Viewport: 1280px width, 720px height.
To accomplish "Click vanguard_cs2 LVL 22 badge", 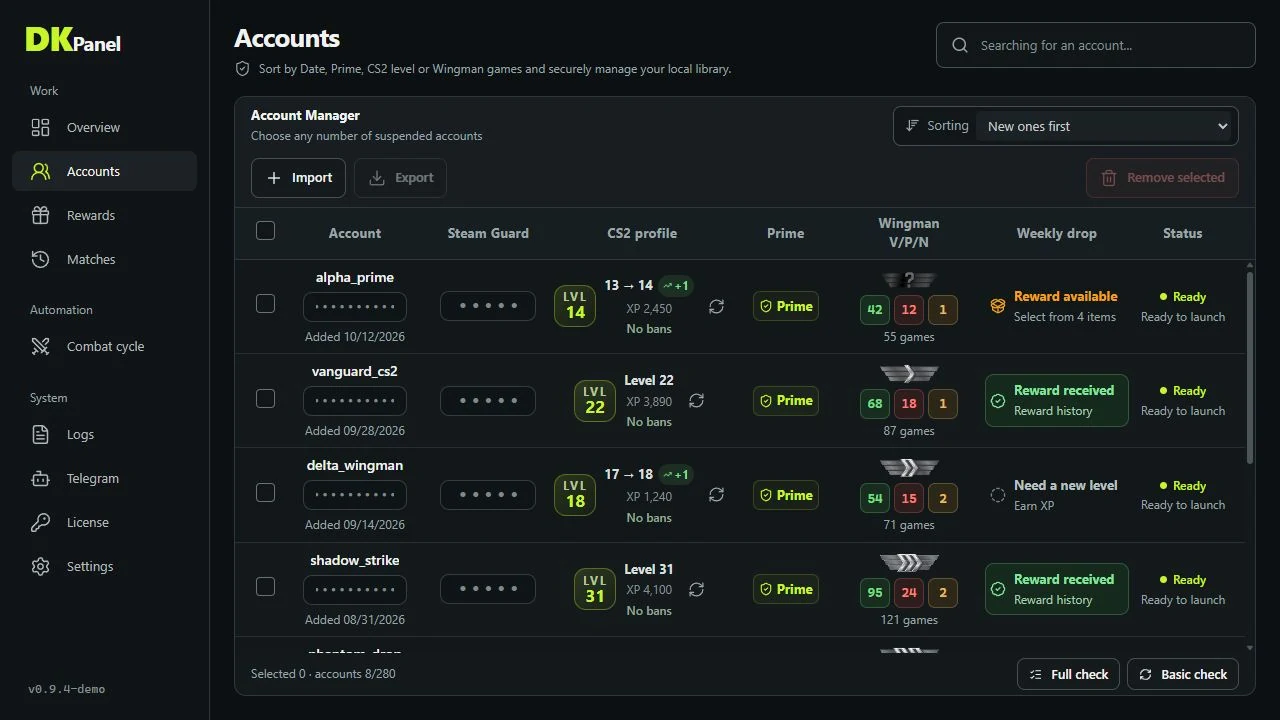I will tap(595, 400).
